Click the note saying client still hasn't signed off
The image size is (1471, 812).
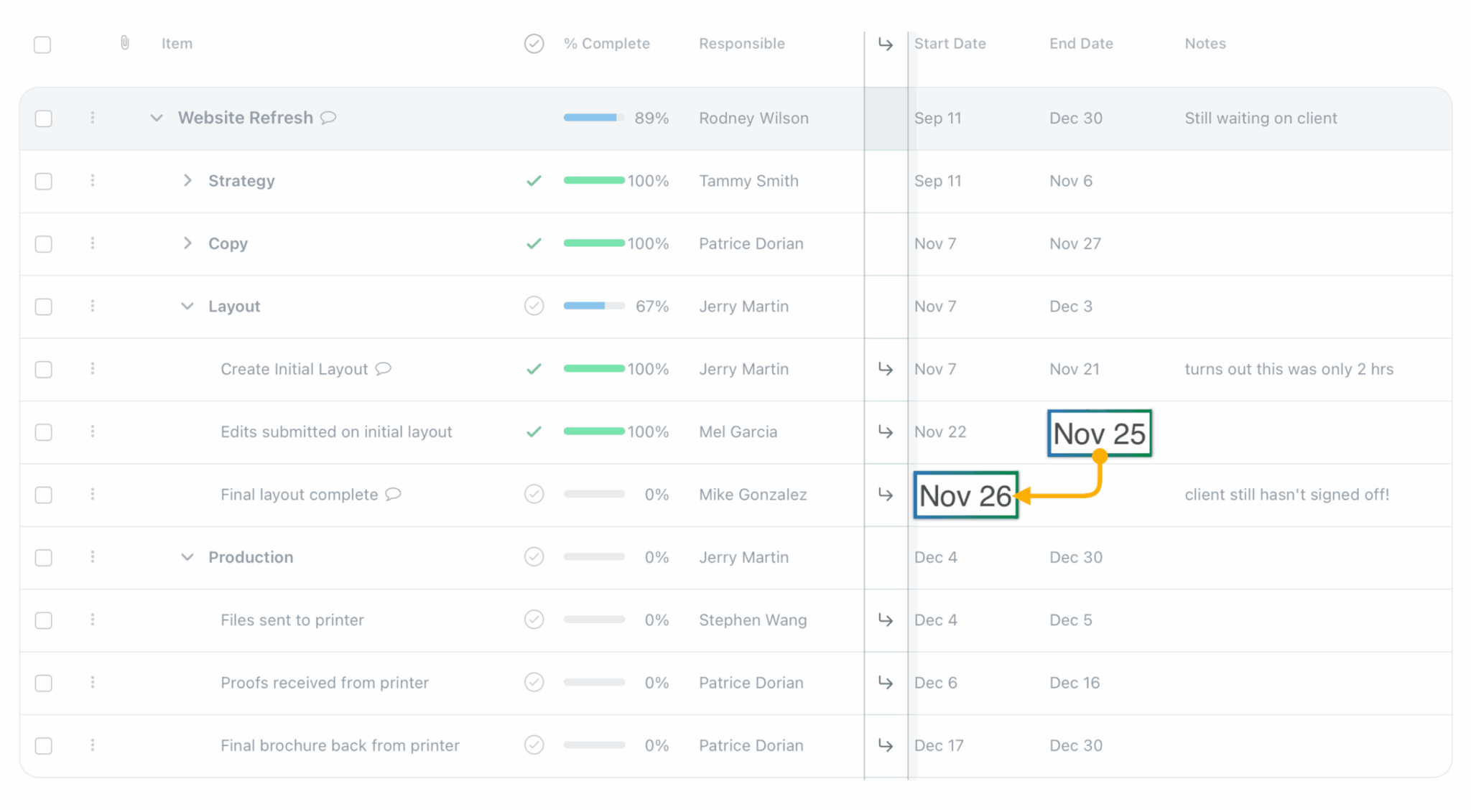click(1286, 495)
